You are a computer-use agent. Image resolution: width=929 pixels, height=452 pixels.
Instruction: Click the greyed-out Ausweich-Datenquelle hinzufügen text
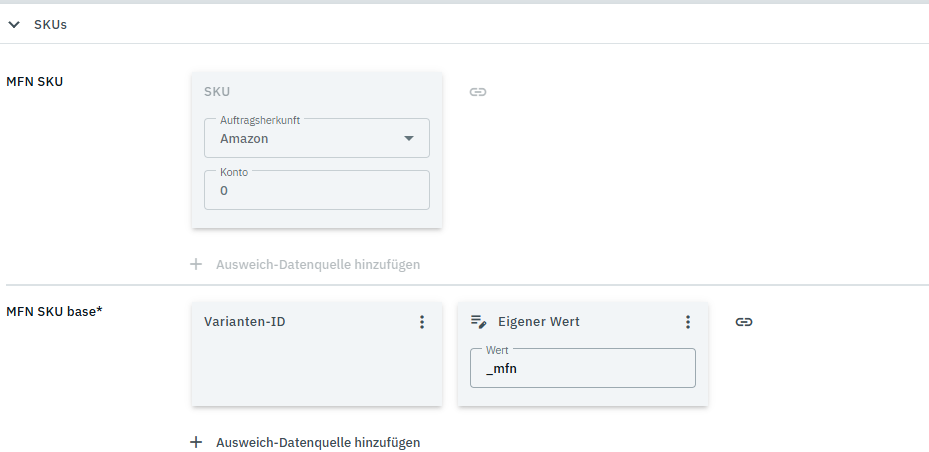coord(317,265)
